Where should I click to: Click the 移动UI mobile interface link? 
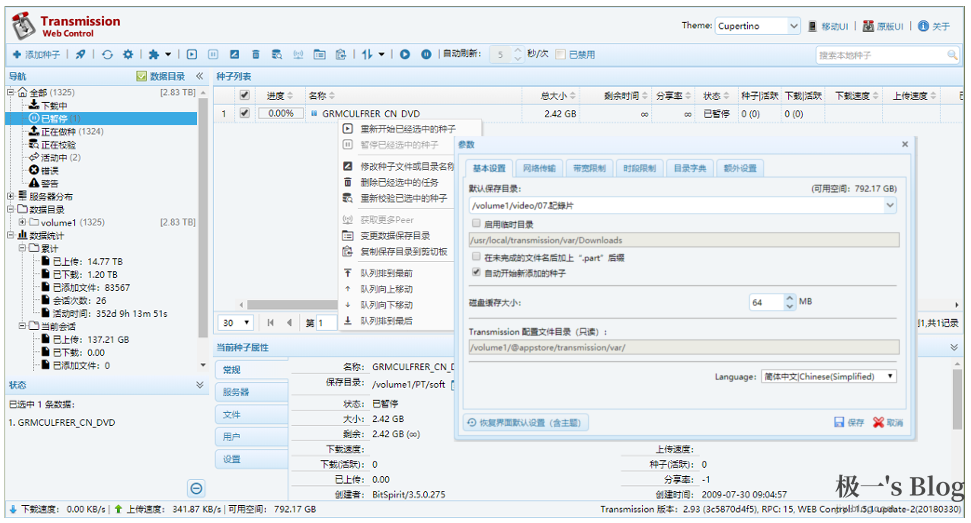pos(829,26)
